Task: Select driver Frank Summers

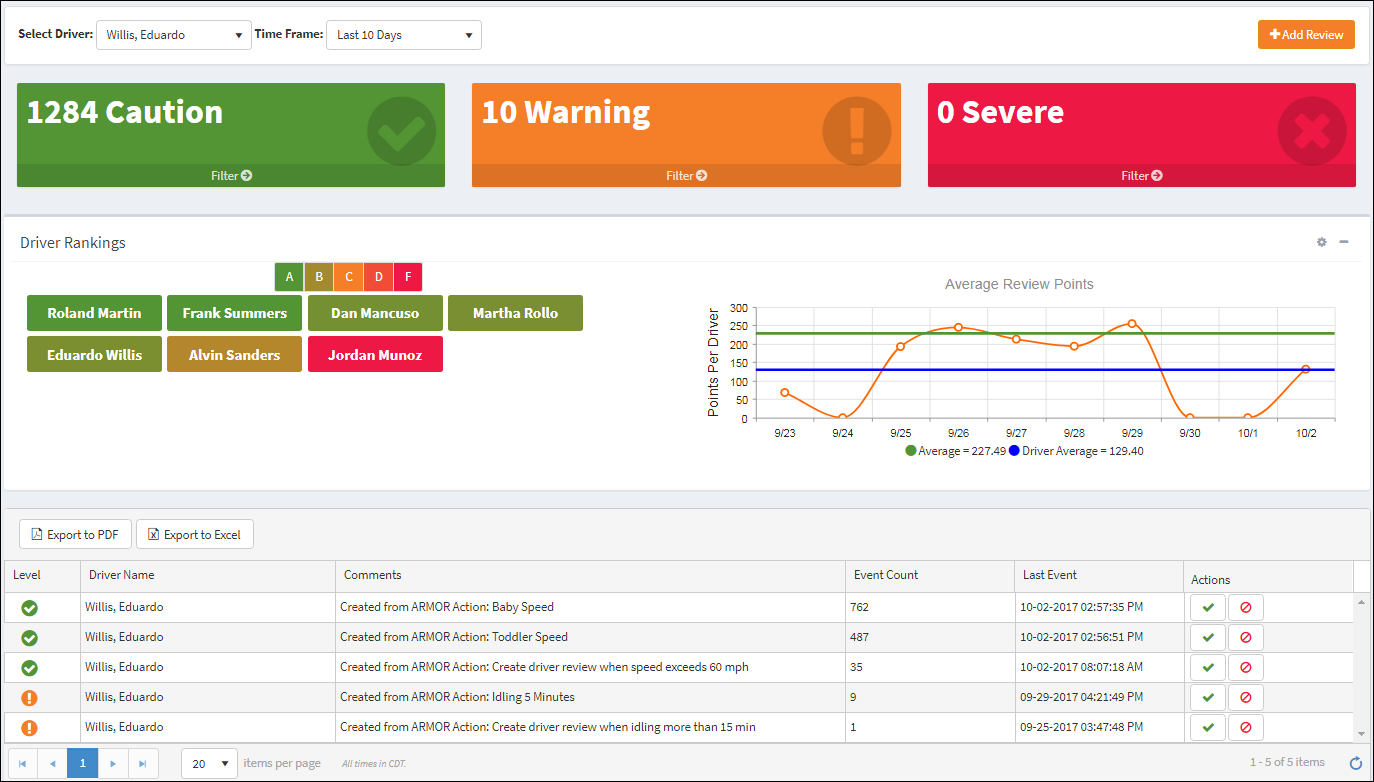Action: [235, 313]
